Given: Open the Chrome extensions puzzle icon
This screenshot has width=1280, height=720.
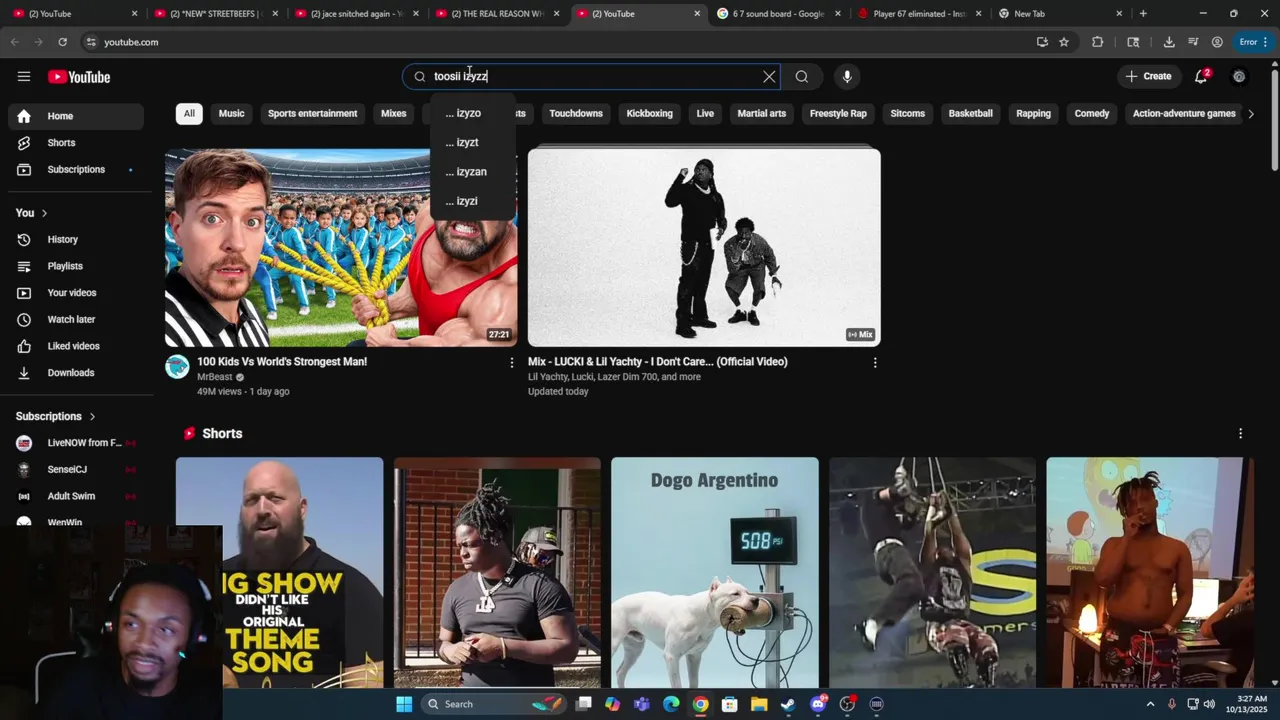Looking at the screenshot, I should [x=1098, y=42].
